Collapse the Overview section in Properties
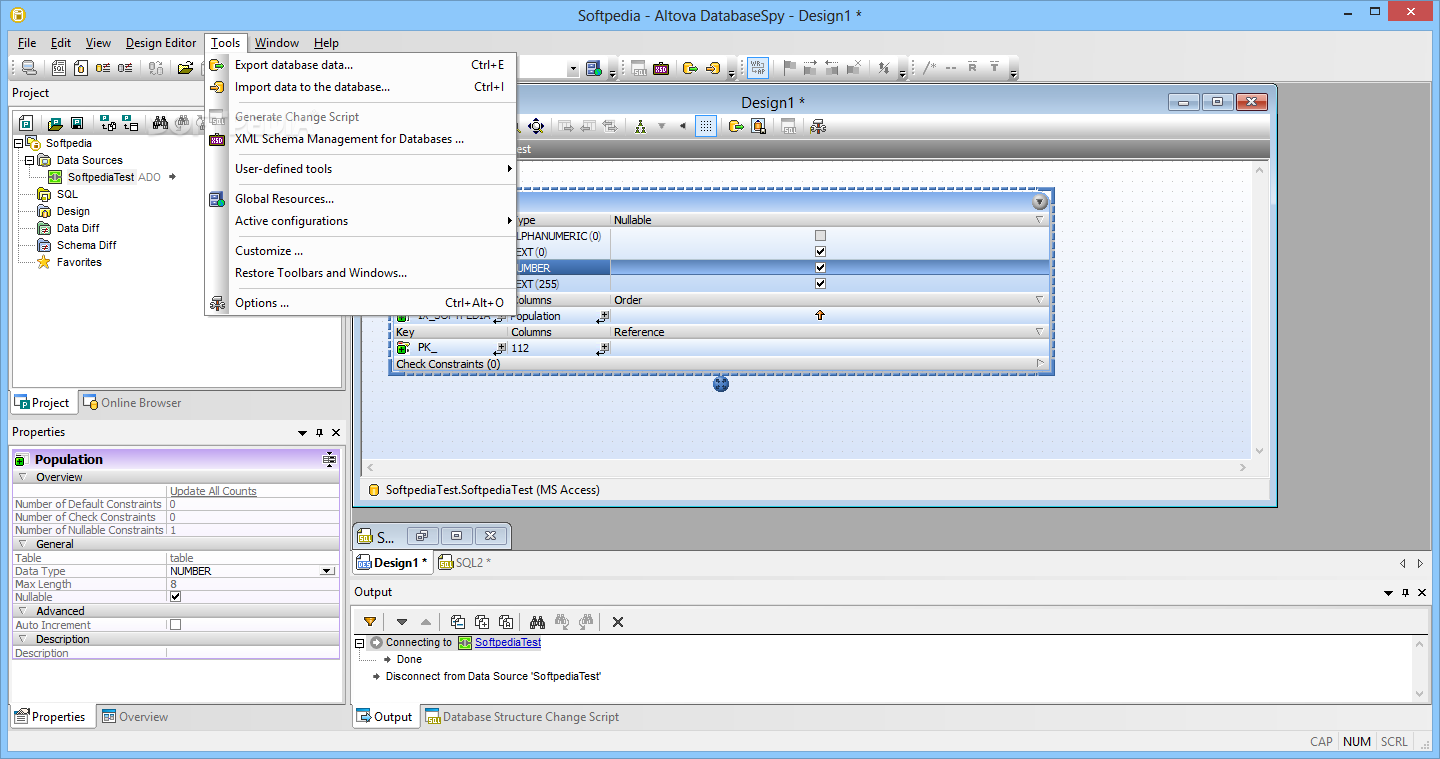 click(x=22, y=477)
